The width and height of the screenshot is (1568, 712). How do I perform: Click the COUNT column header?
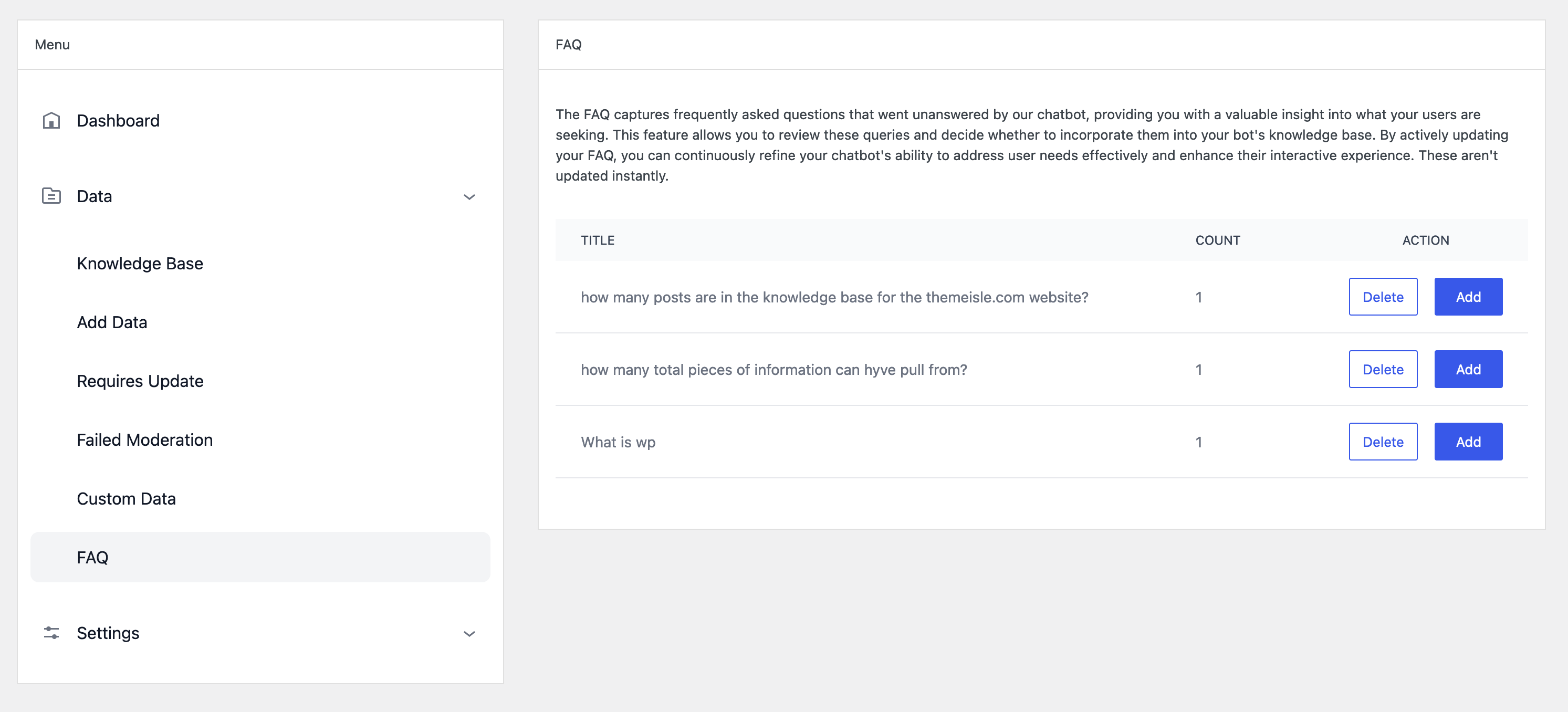pyautogui.click(x=1217, y=240)
